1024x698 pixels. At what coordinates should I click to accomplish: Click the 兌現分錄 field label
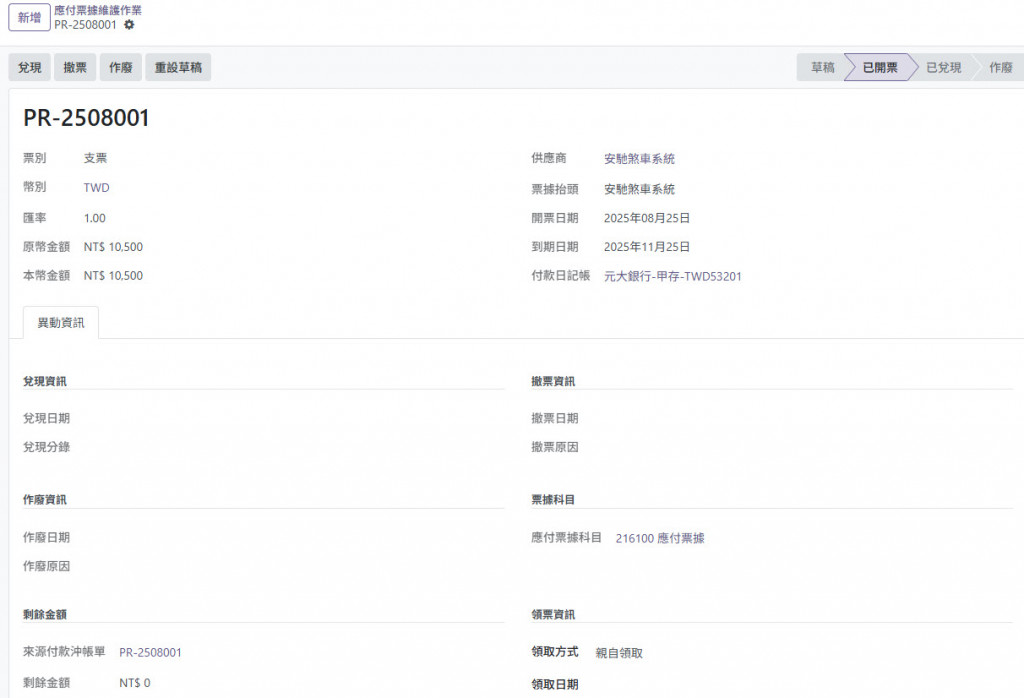click(46, 447)
